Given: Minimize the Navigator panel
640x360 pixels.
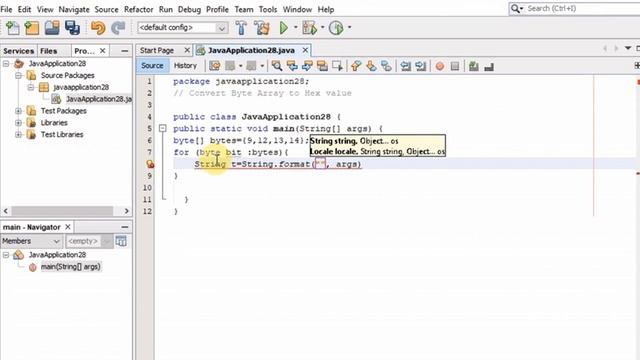Looking at the screenshot, I should pyautogui.click(x=125, y=227).
